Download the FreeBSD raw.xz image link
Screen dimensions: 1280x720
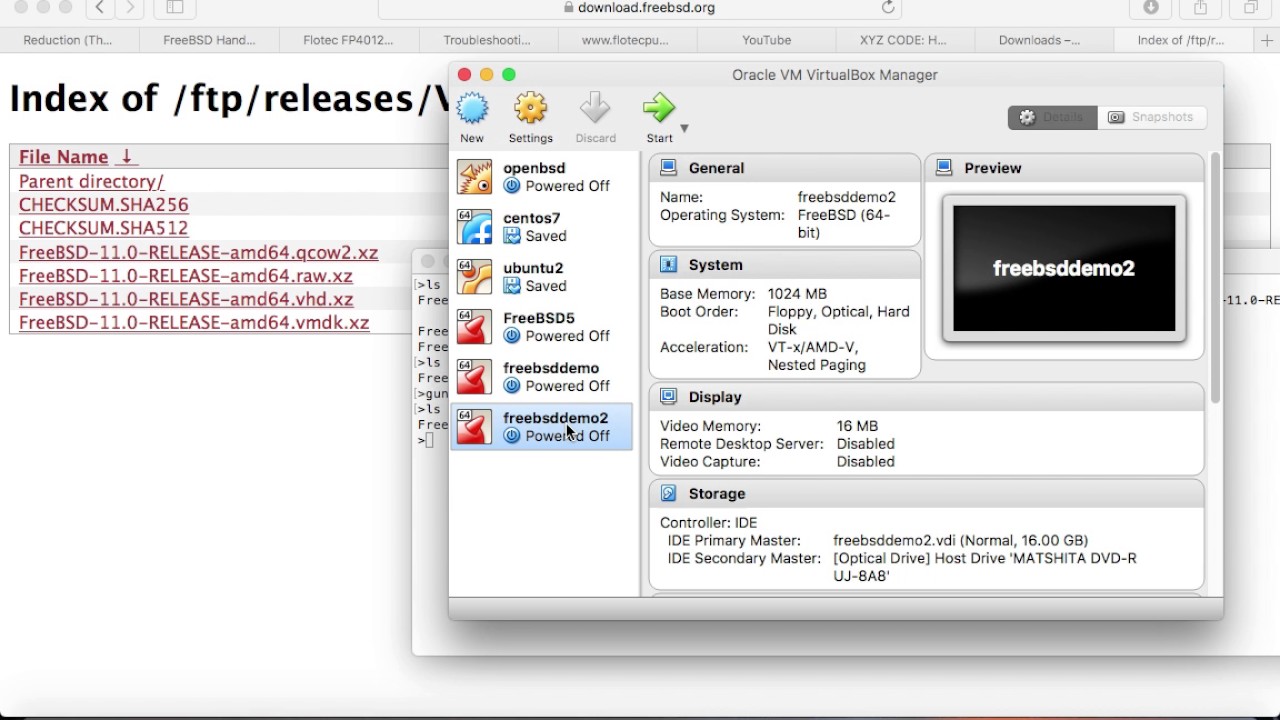point(186,276)
